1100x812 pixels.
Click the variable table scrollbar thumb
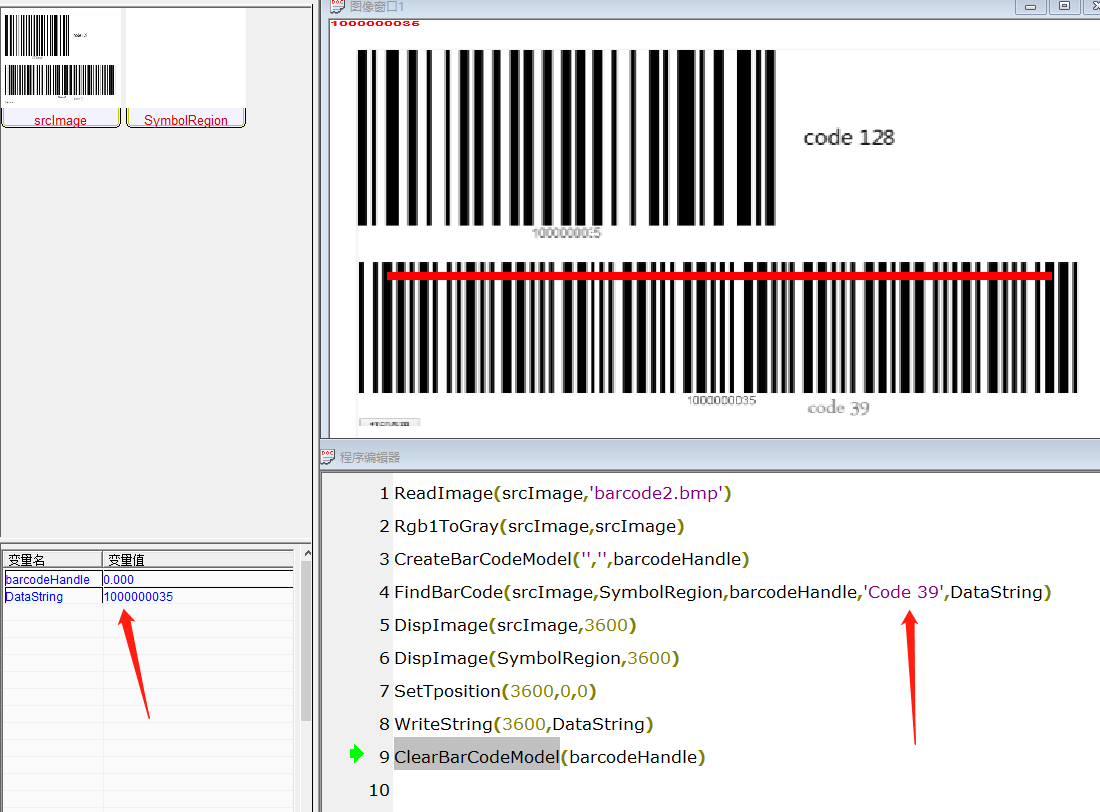coord(307,641)
